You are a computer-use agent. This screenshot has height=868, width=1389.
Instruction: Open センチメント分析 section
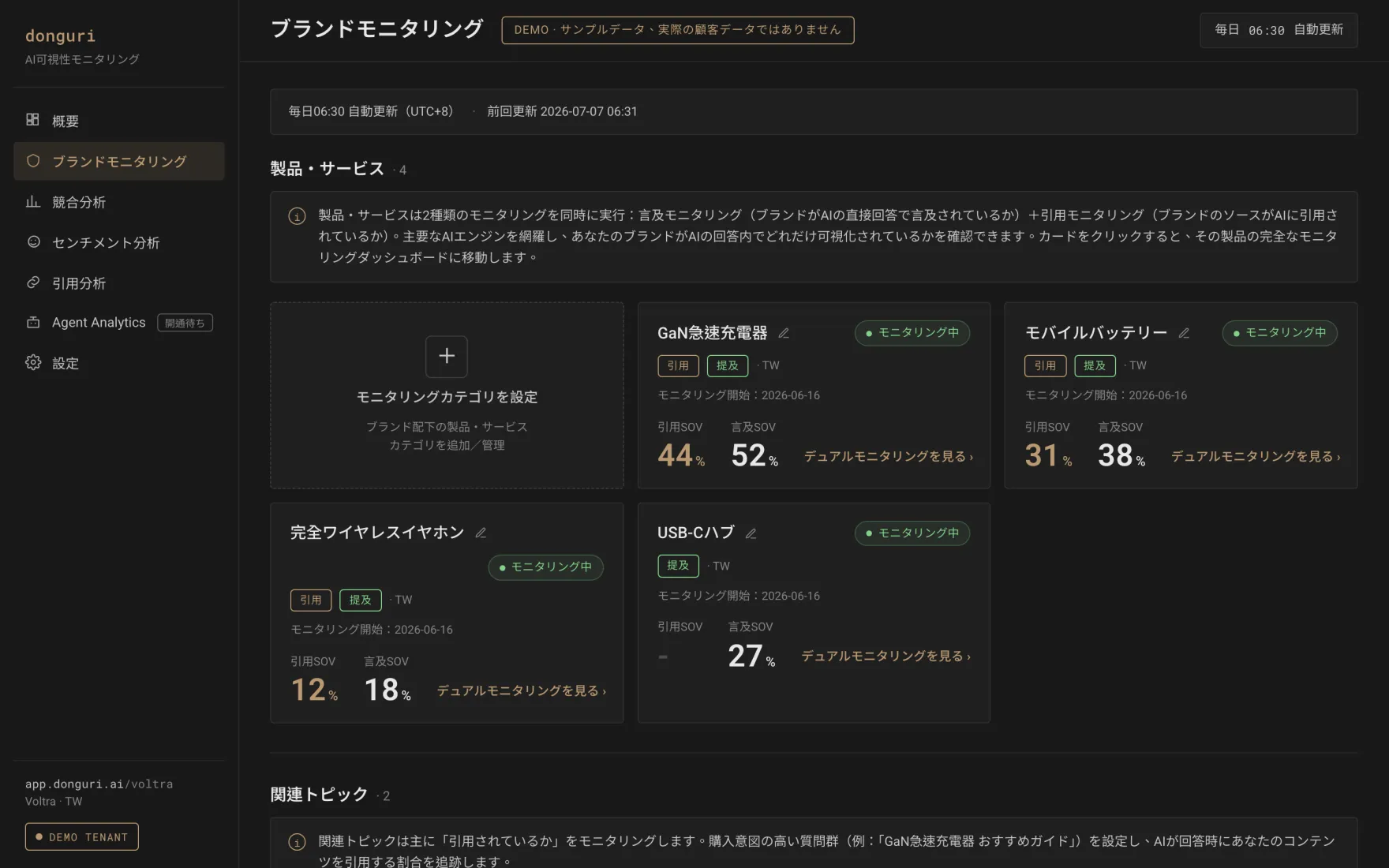click(119, 242)
